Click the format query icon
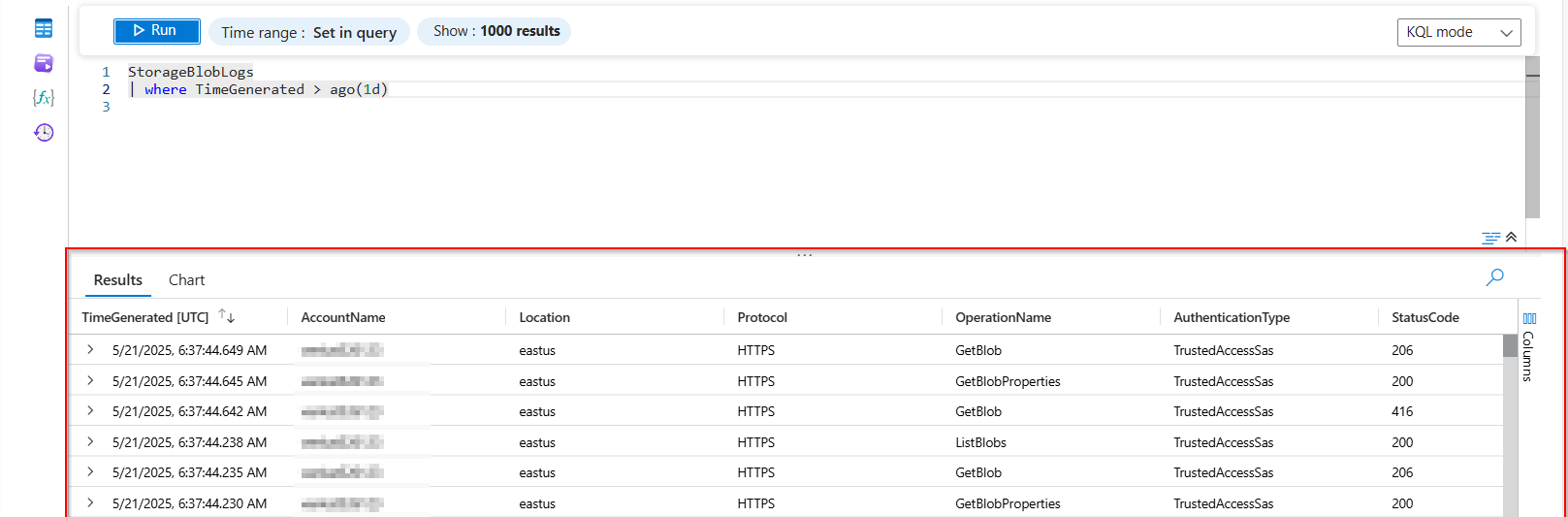 1490,238
